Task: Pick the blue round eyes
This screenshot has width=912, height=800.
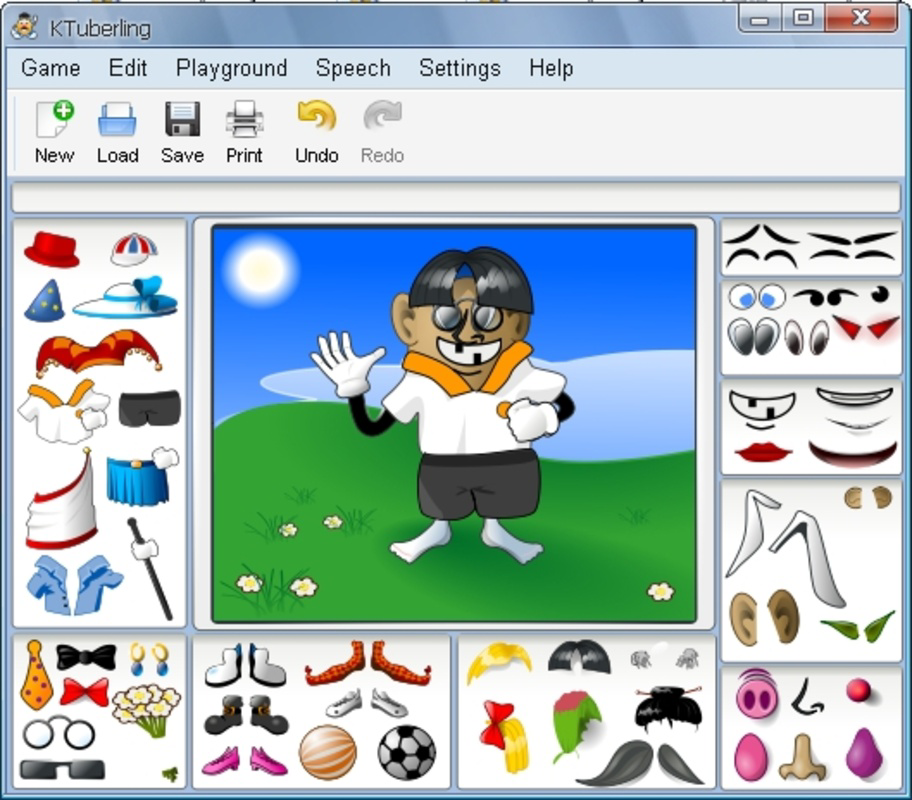Action: click(x=757, y=297)
